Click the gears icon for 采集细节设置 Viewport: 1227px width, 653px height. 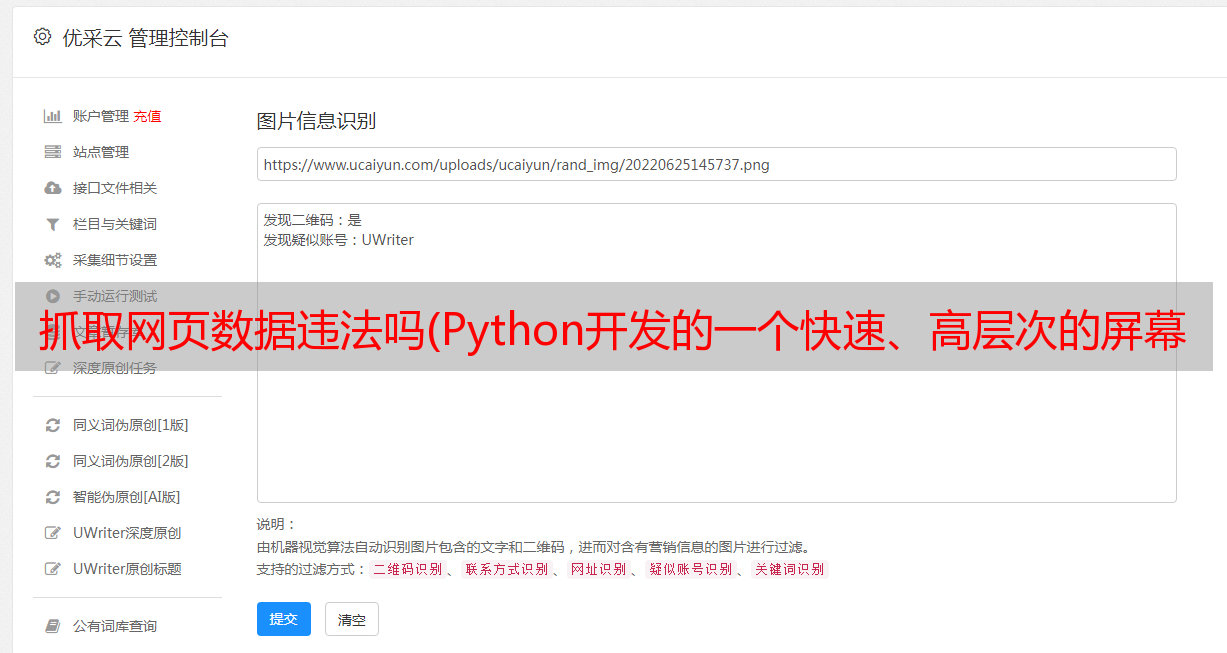53,260
